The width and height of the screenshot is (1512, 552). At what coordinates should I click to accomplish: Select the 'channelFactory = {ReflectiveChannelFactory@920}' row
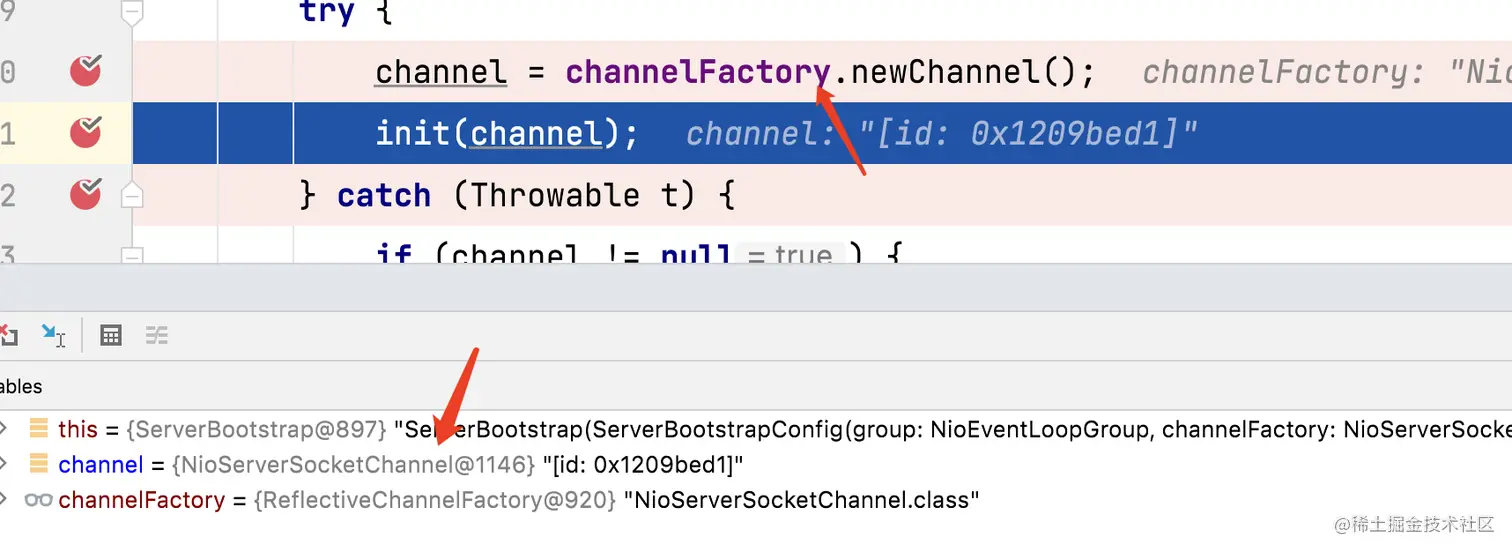[756, 500]
